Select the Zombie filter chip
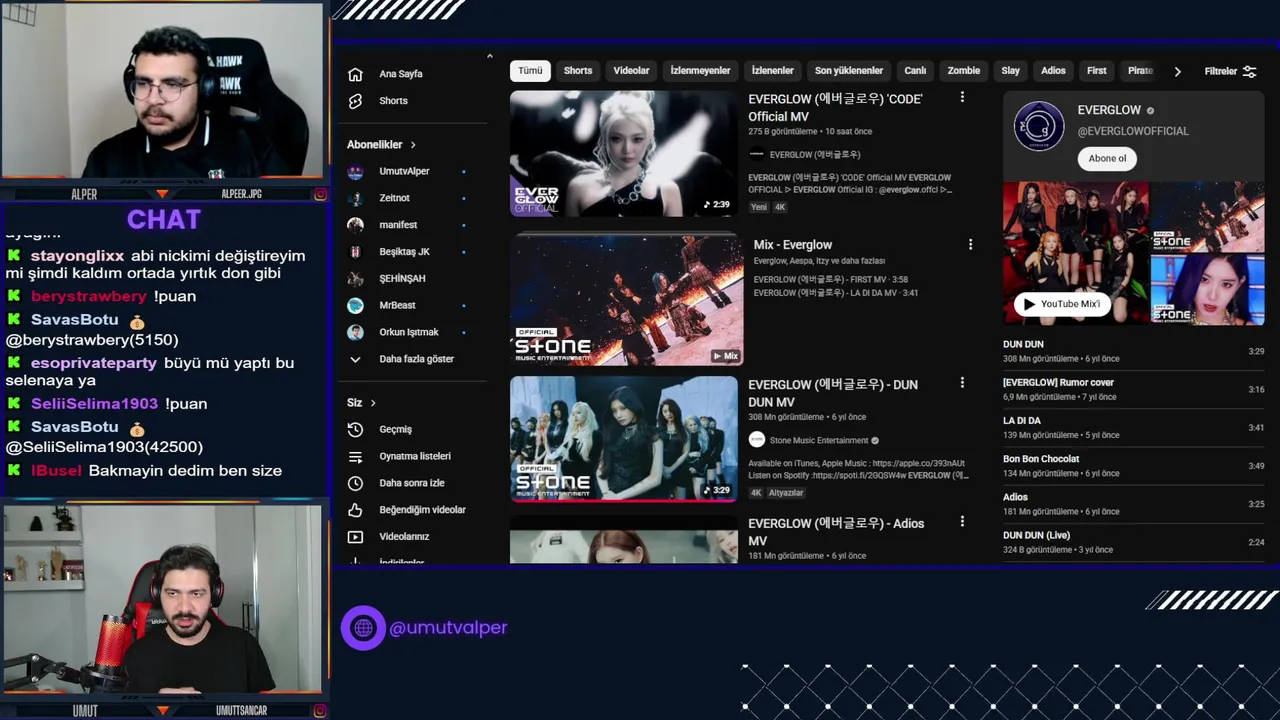 click(964, 71)
